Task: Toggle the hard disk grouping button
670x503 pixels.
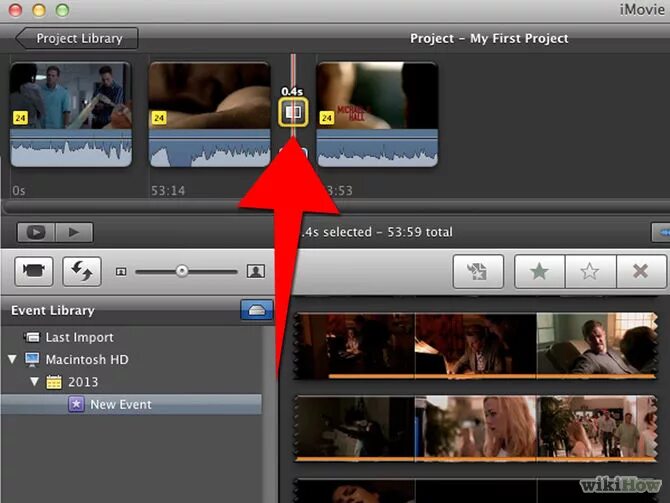Action: [x=257, y=310]
